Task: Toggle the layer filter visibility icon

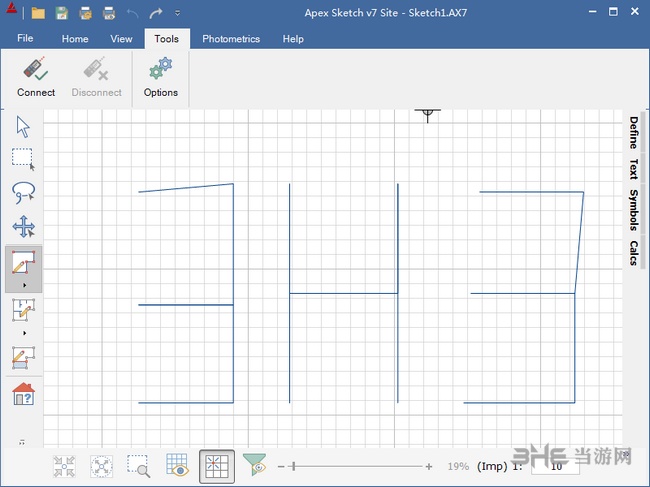Action: click(255, 465)
